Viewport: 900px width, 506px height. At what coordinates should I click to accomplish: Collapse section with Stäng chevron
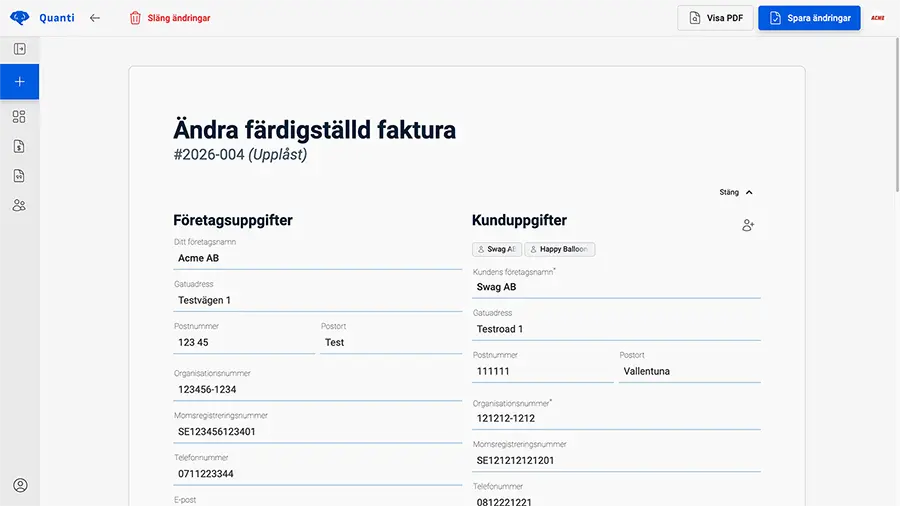tap(736, 192)
